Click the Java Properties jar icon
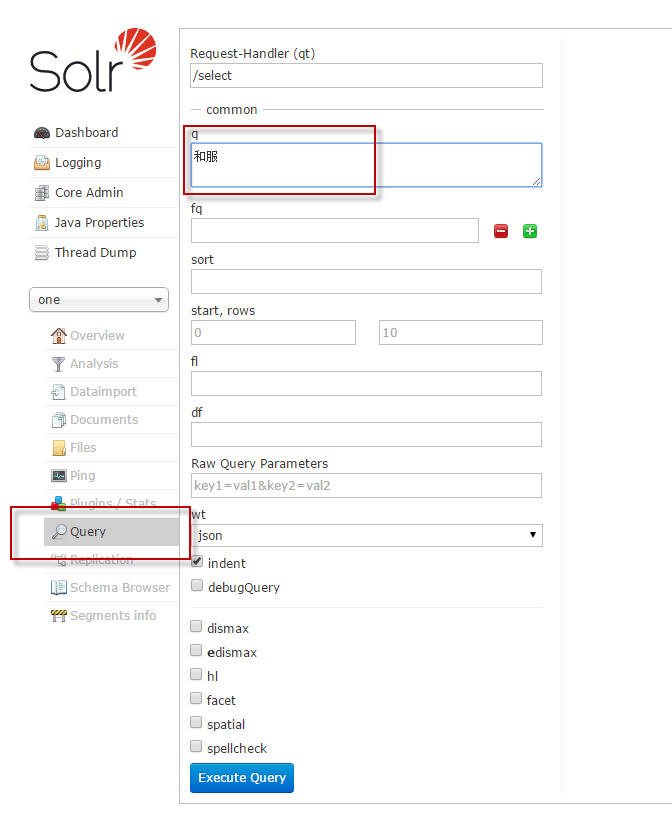The height and width of the screenshot is (818, 672). pyautogui.click(x=42, y=223)
